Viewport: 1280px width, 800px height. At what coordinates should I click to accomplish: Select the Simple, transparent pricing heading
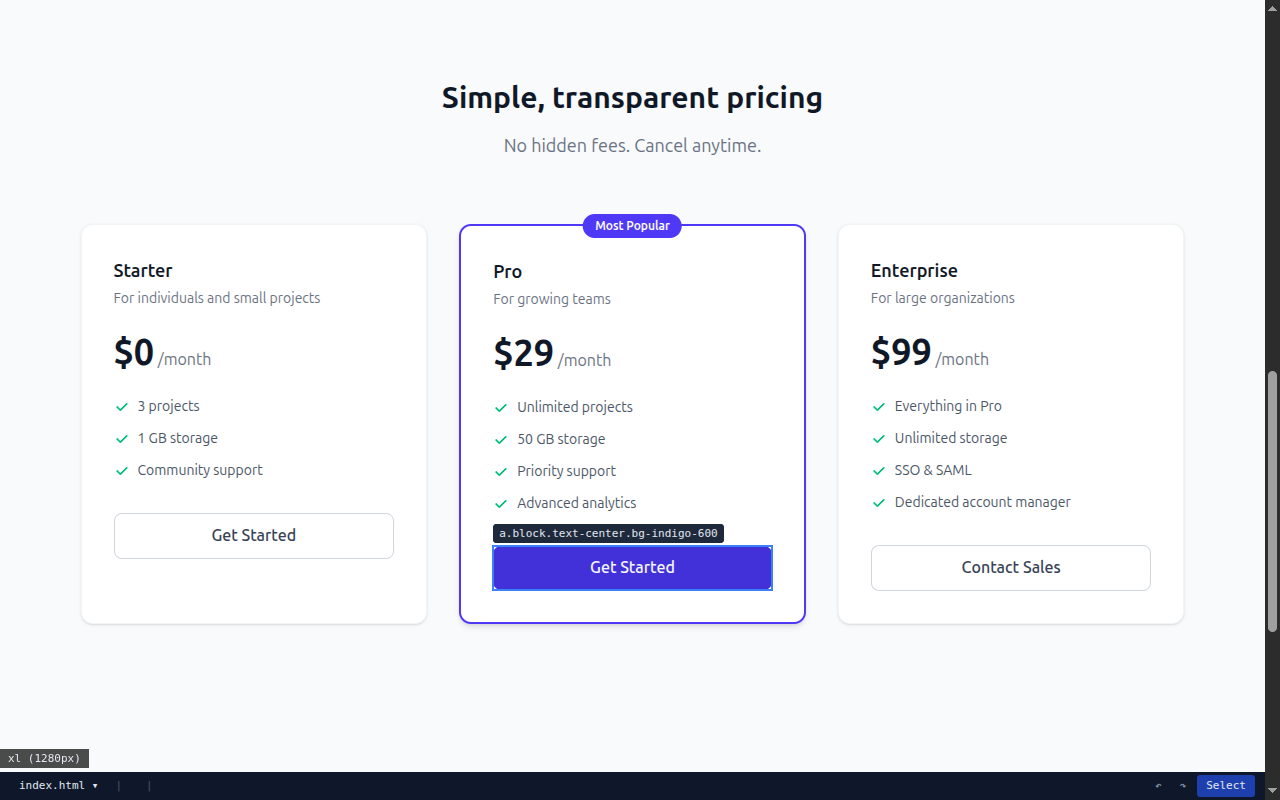coord(632,98)
